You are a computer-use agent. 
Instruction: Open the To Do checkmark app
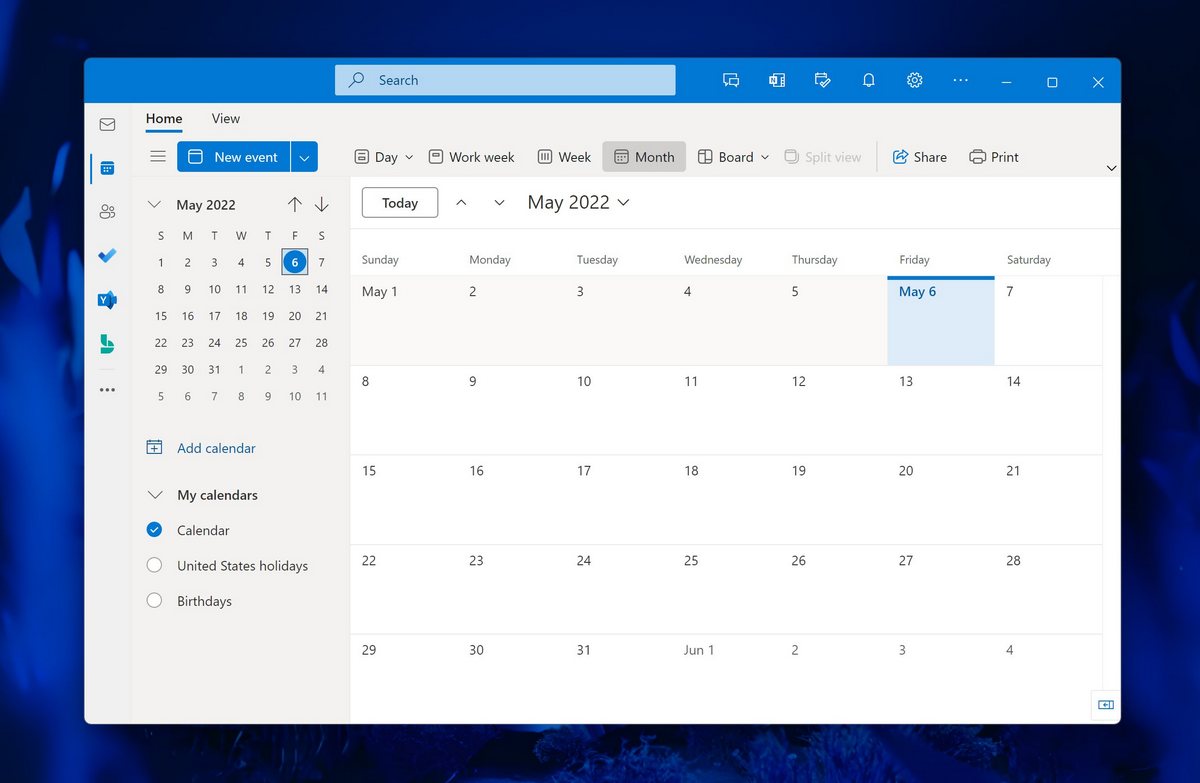pyautogui.click(x=107, y=256)
